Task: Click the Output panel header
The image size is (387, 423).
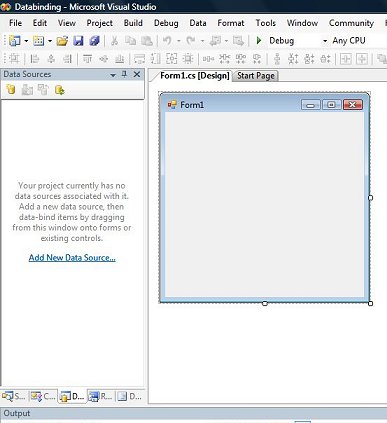Action: [193, 413]
